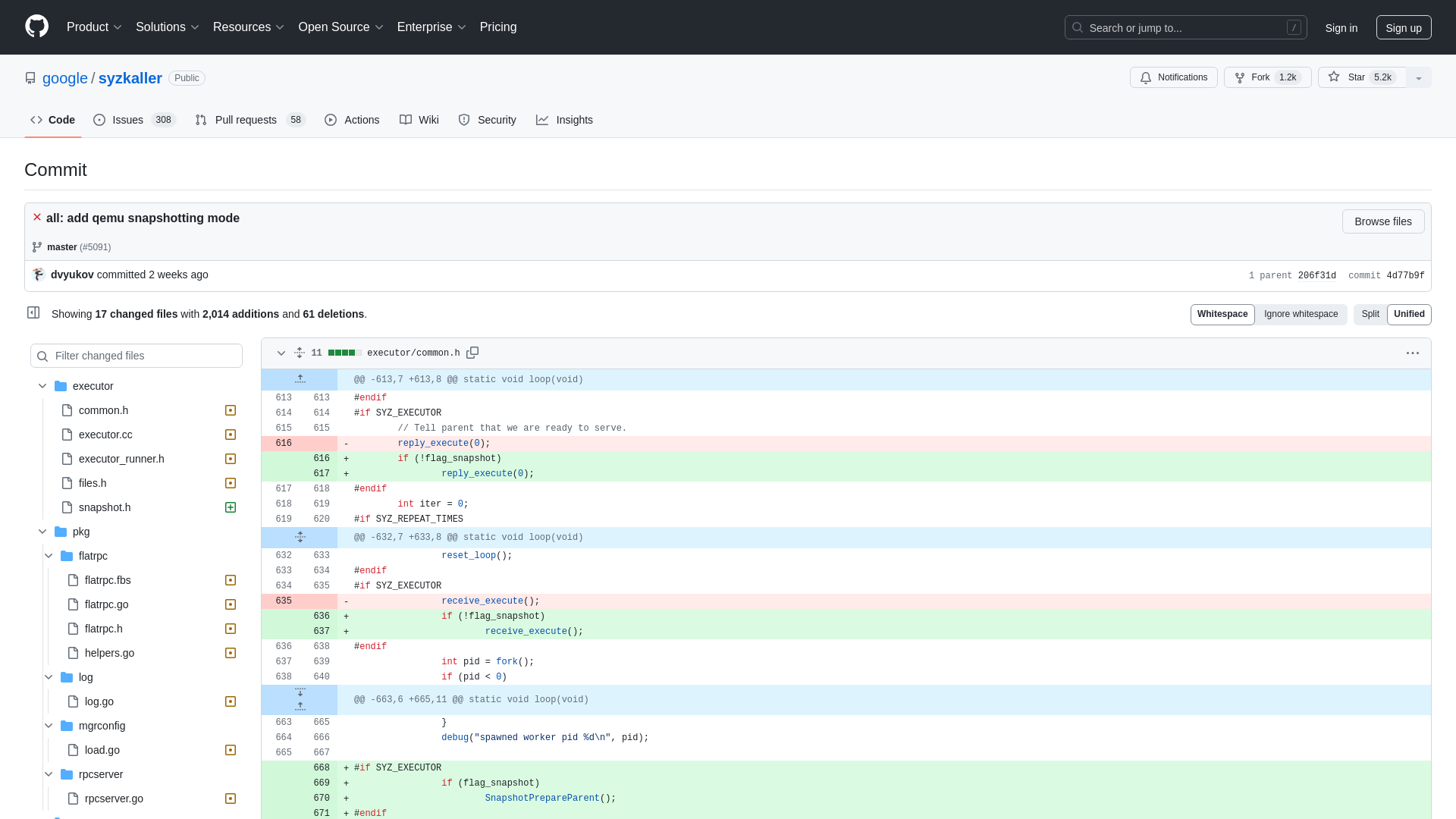The width and height of the screenshot is (1456, 819).
Task: Star the syzkaller repository
Action: point(1362,77)
